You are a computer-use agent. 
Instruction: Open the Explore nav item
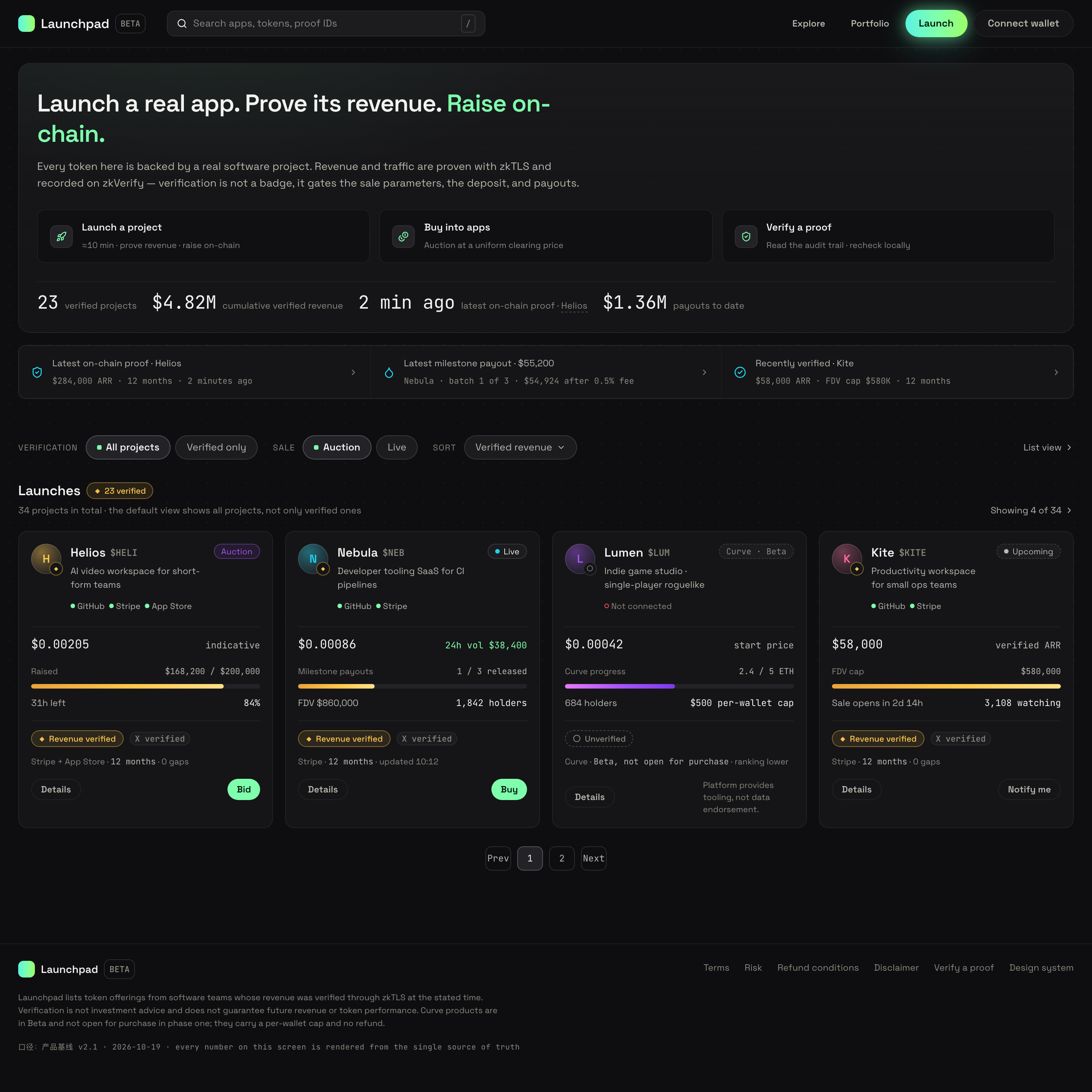(808, 23)
